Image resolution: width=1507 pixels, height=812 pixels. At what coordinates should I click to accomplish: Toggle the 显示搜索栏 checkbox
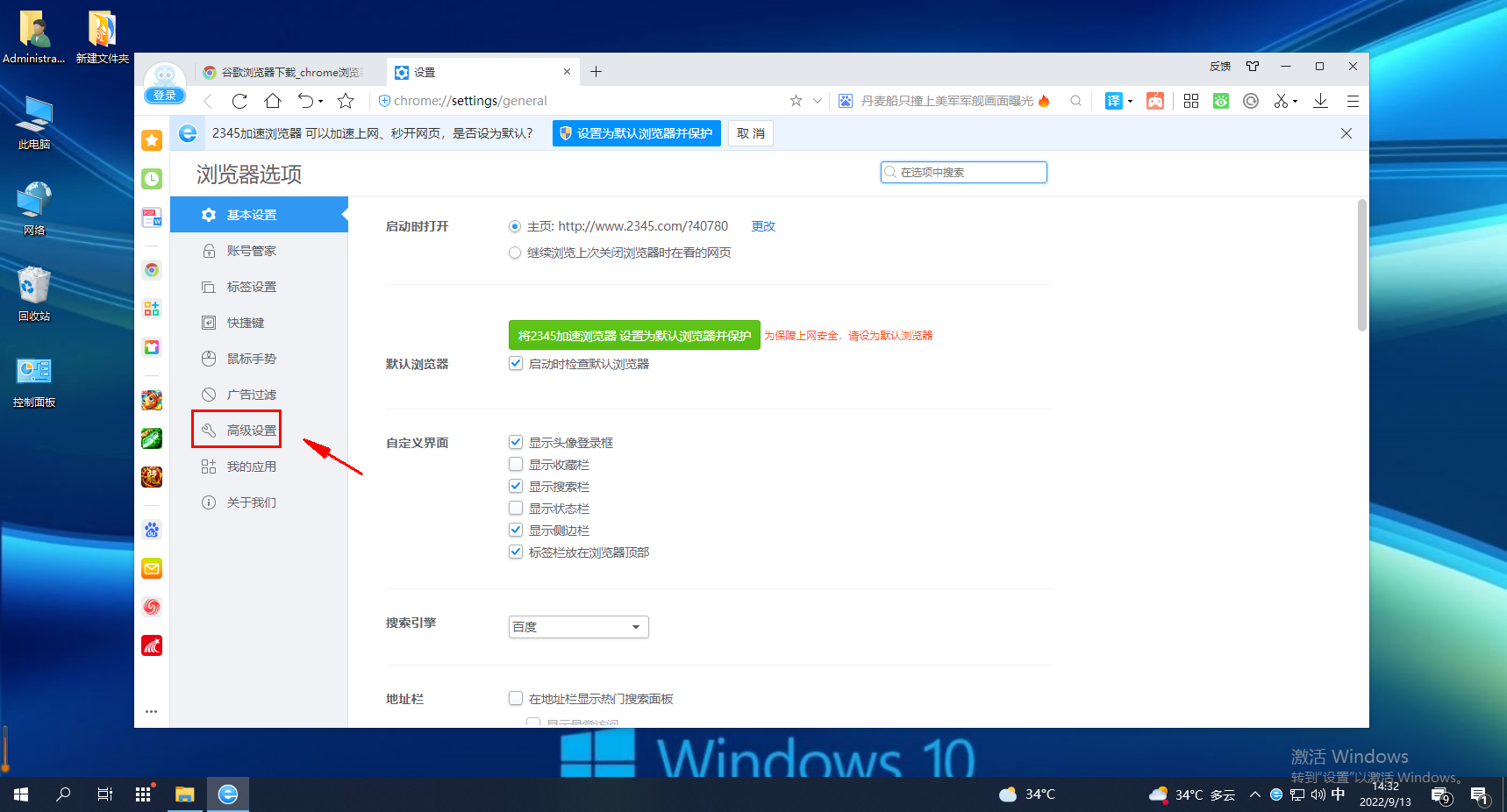(x=516, y=486)
